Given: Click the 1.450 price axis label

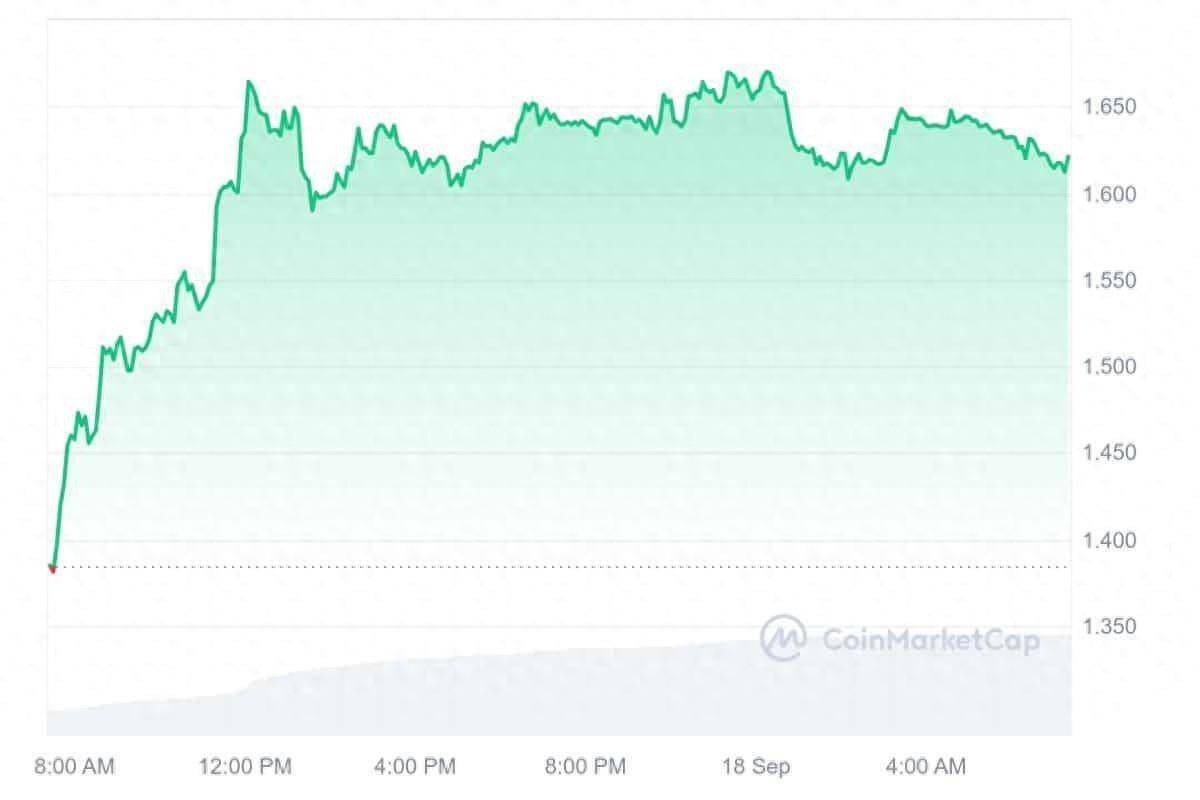Looking at the screenshot, I should pyautogui.click(x=1111, y=454).
